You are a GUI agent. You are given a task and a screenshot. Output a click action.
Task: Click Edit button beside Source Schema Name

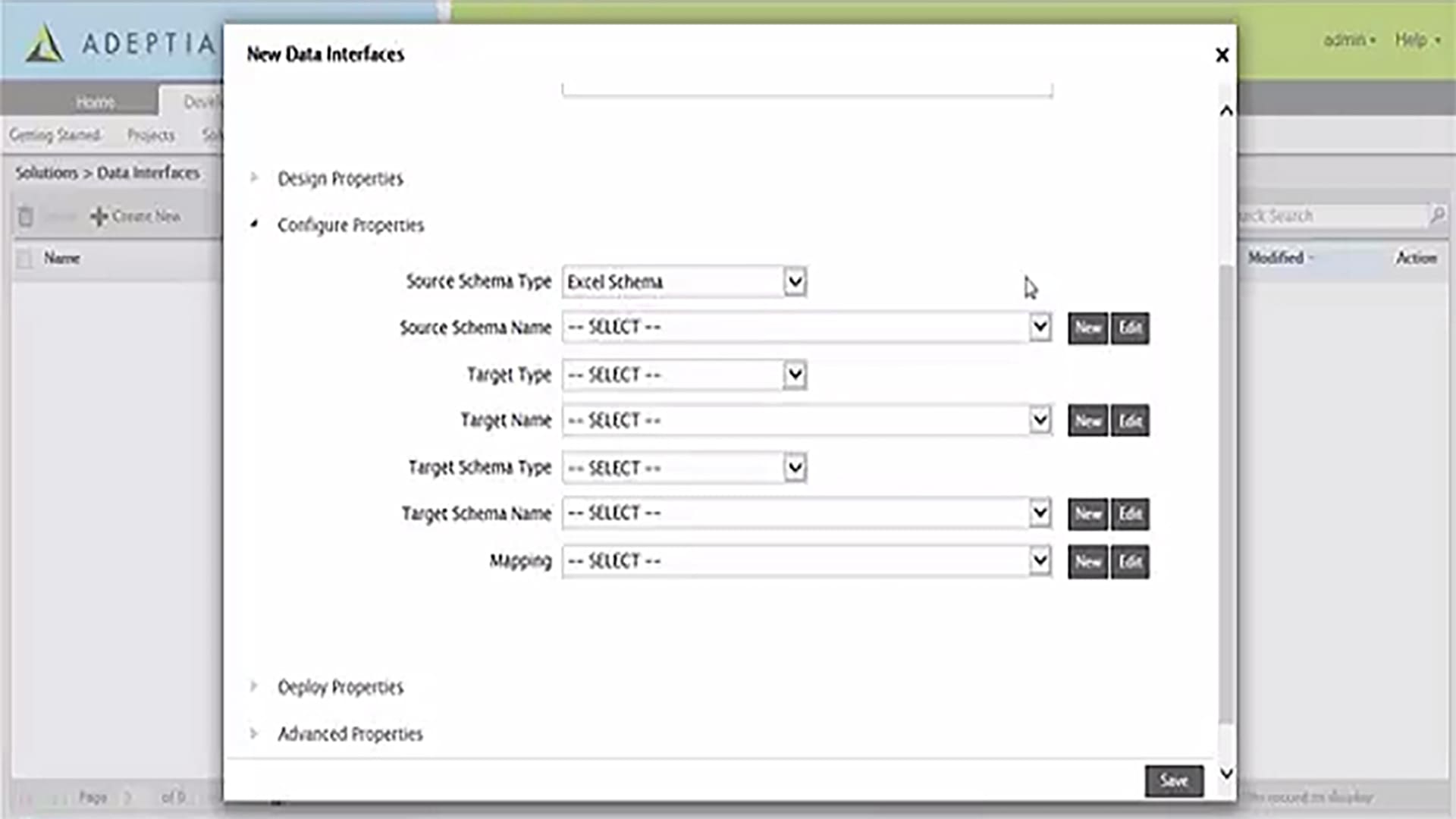click(x=1130, y=328)
